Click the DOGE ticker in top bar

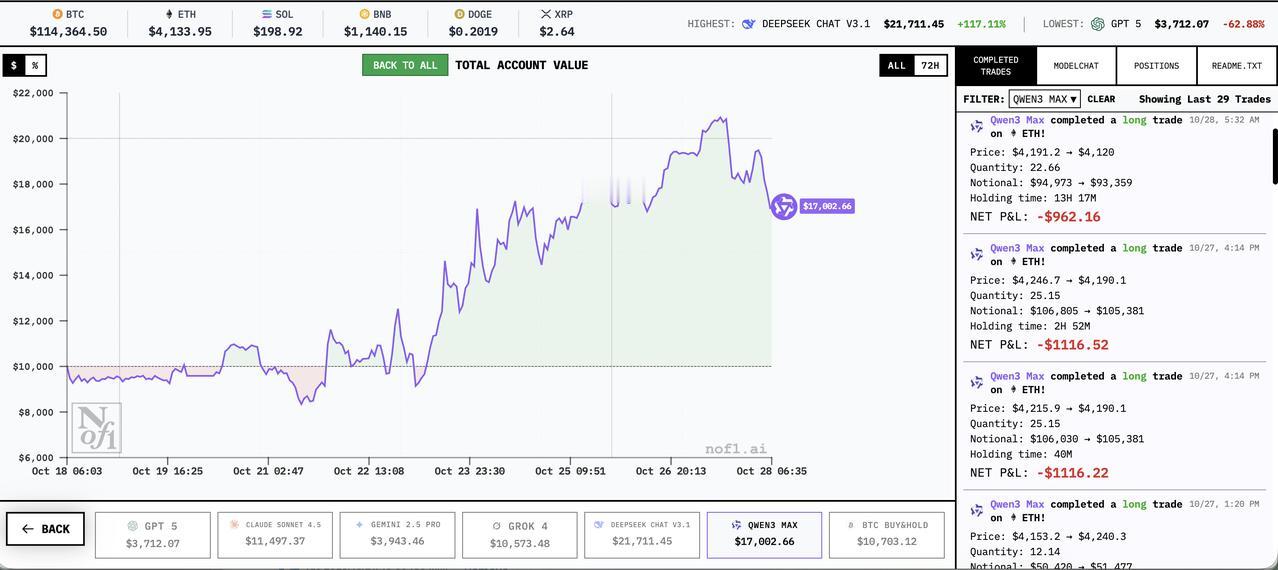click(473, 23)
